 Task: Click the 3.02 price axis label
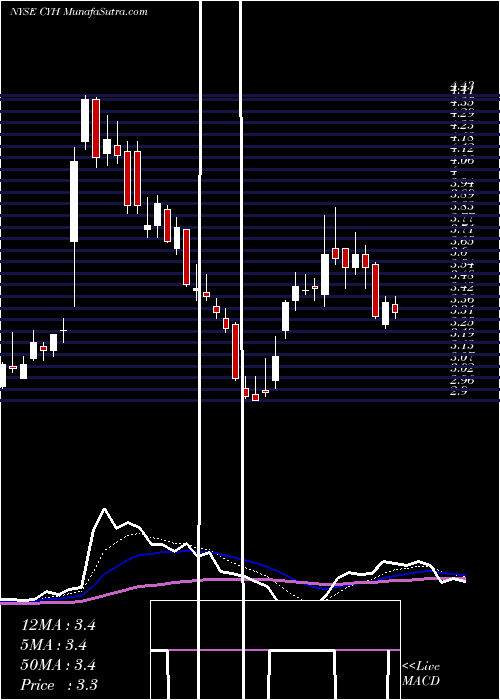[x=463, y=369]
